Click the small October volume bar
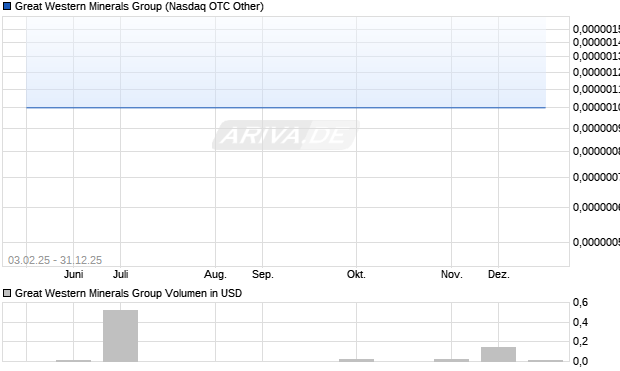 356,360
